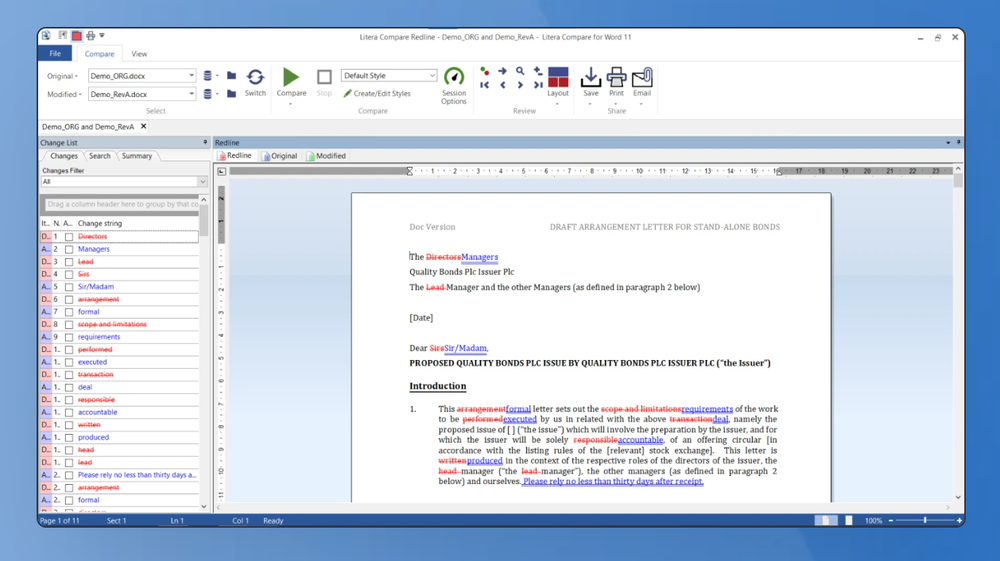The image size is (1000, 561).
Task: Pin the Change List panel
Action: 205,142
